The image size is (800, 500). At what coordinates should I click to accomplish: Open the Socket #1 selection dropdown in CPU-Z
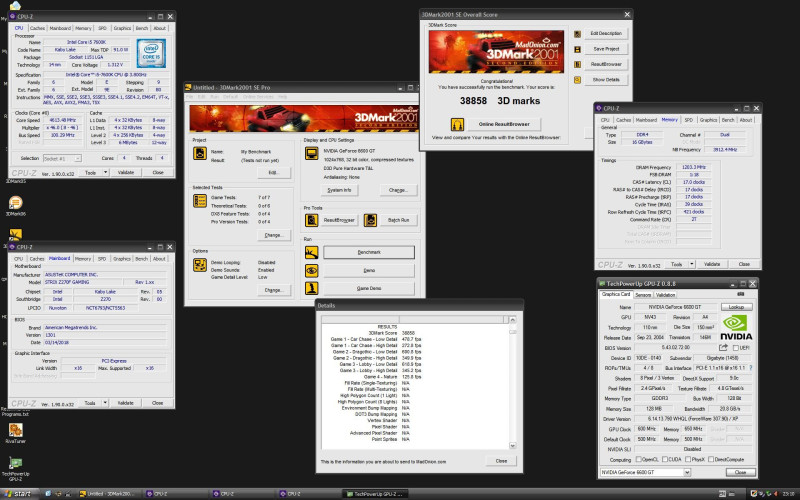[x=78, y=159]
